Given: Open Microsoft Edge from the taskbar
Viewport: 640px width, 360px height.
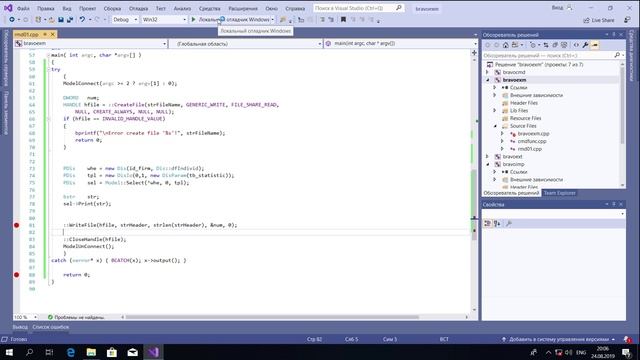Looking at the screenshot, I should tap(70, 352).
